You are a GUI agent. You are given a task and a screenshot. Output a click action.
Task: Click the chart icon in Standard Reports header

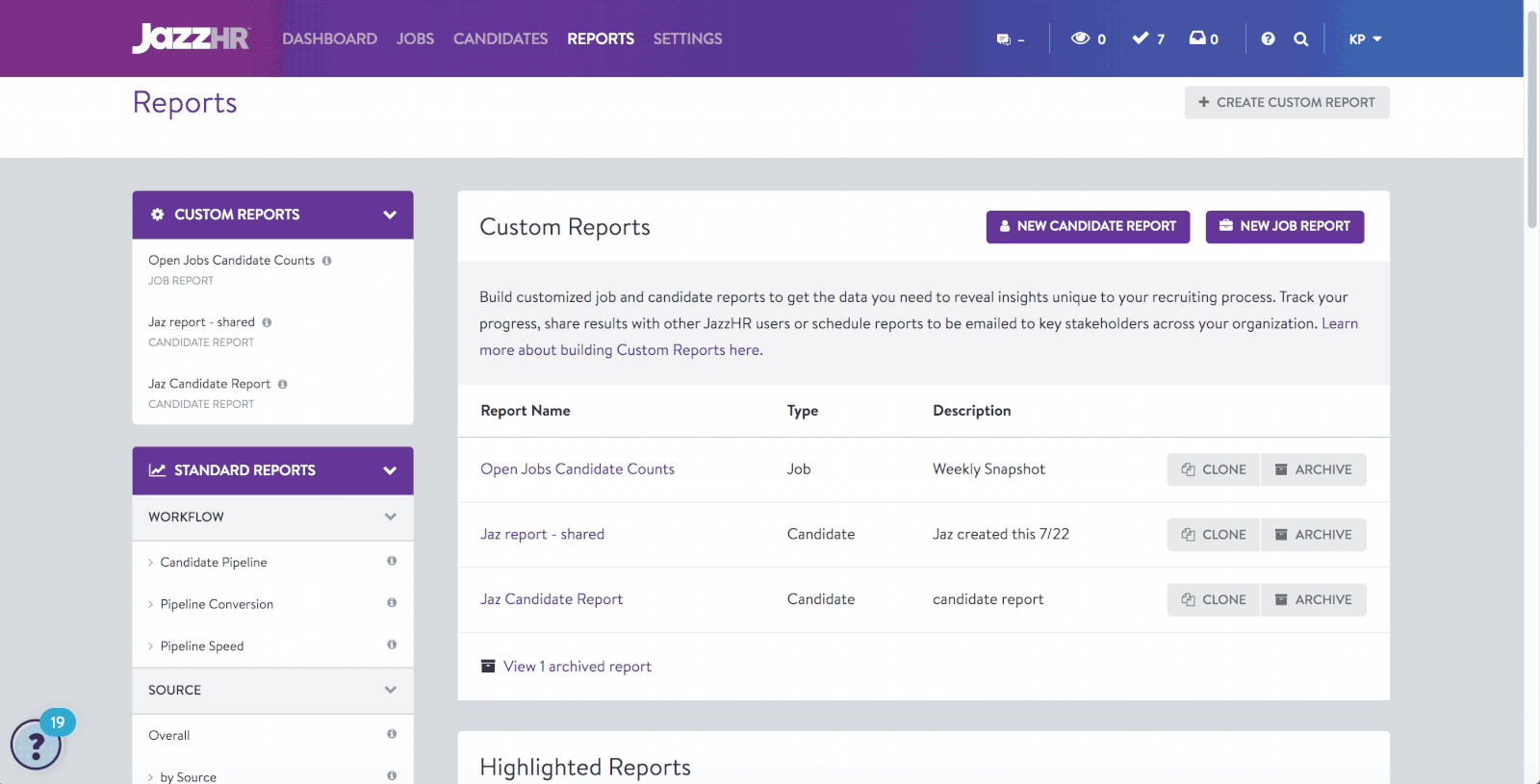tap(157, 470)
